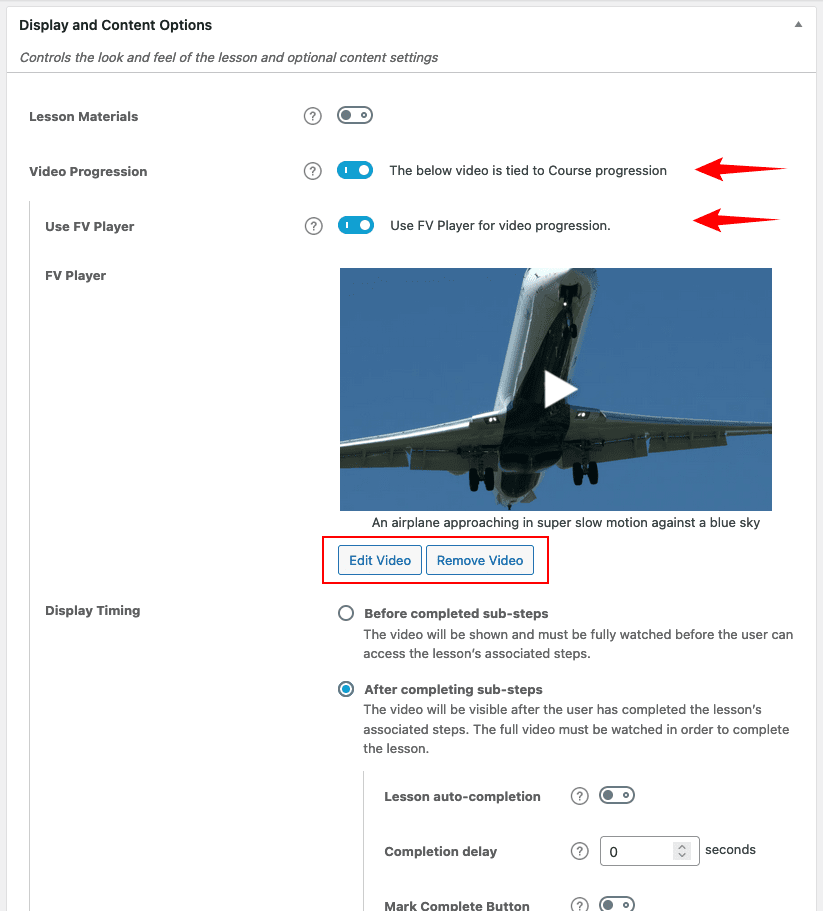Turn off the Use FV Player switch
The width and height of the screenshot is (823, 911).
pos(355,225)
